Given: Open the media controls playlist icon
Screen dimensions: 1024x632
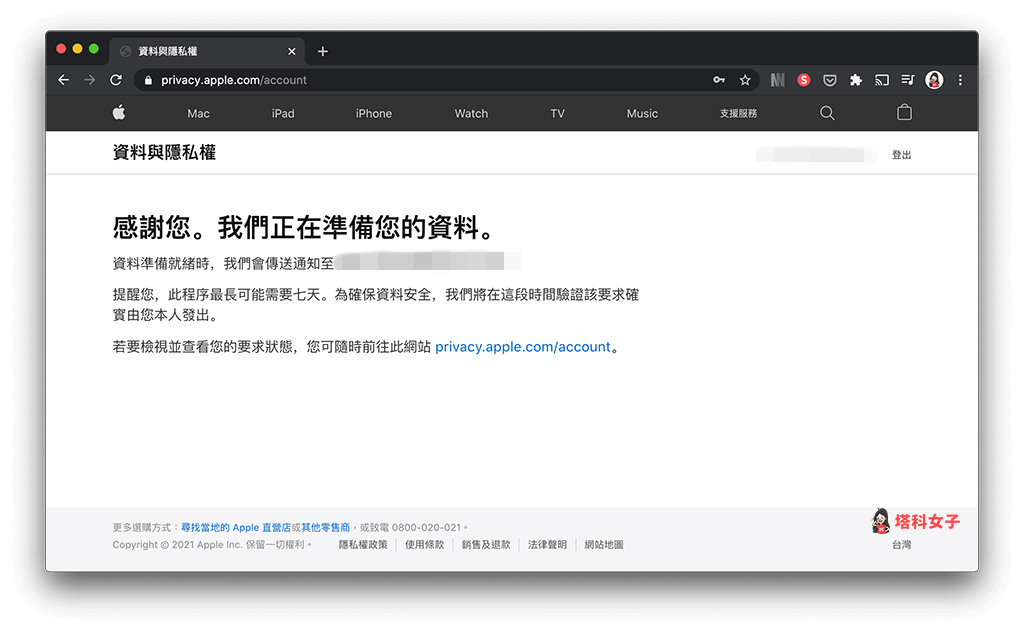Looking at the screenshot, I should click(x=908, y=80).
